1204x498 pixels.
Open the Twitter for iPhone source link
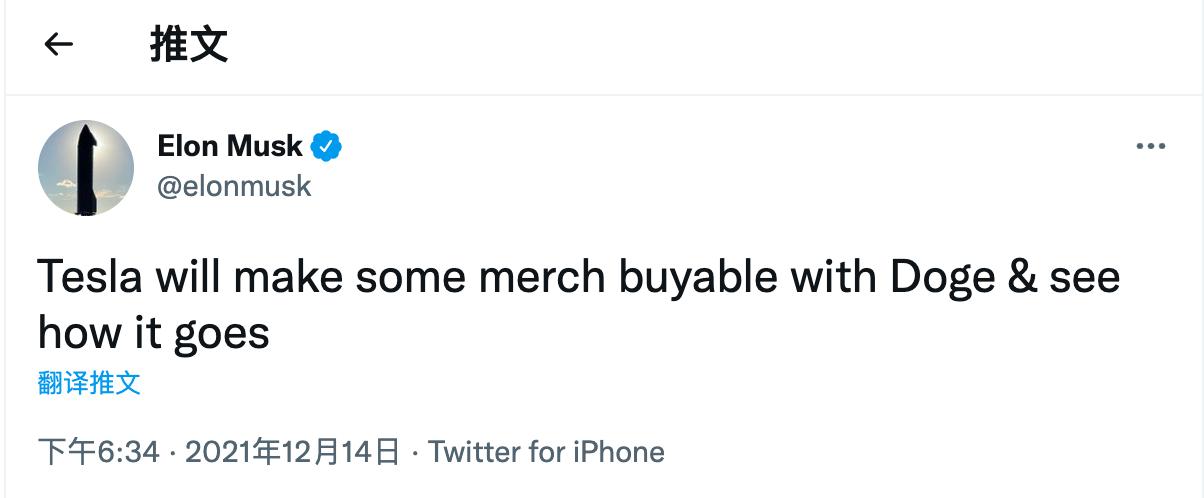click(546, 452)
